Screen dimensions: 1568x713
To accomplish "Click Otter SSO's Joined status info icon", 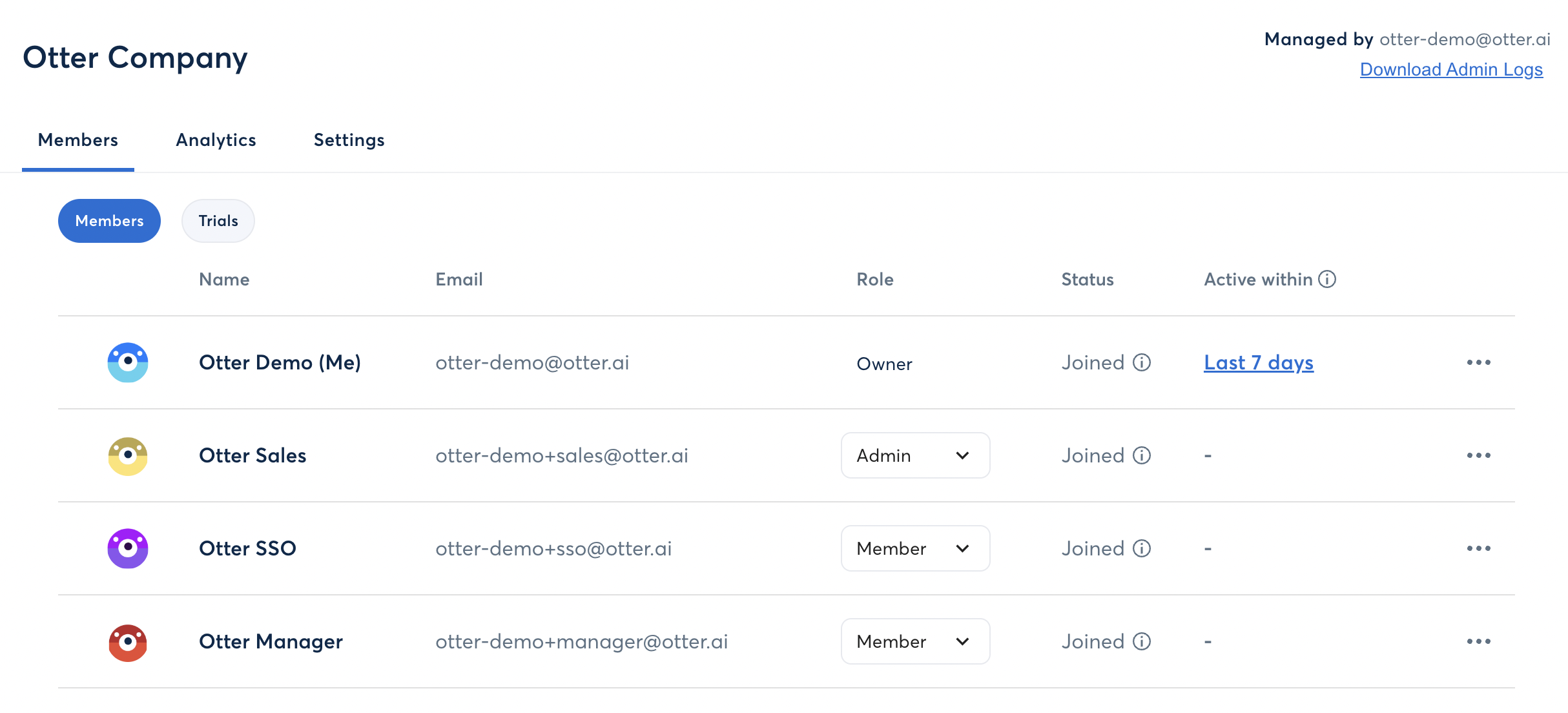I will [x=1142, y=548].
